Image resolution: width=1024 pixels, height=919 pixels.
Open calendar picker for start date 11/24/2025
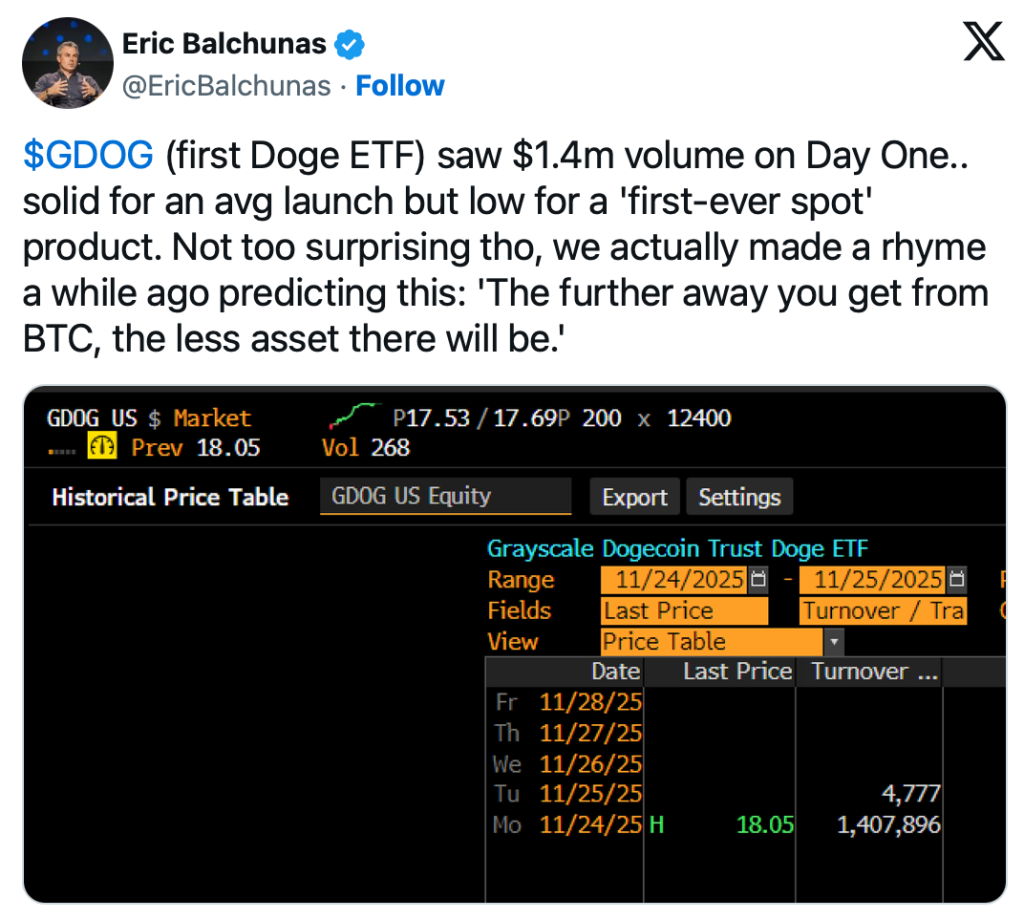pyautogui.click(x=758, y=580)
